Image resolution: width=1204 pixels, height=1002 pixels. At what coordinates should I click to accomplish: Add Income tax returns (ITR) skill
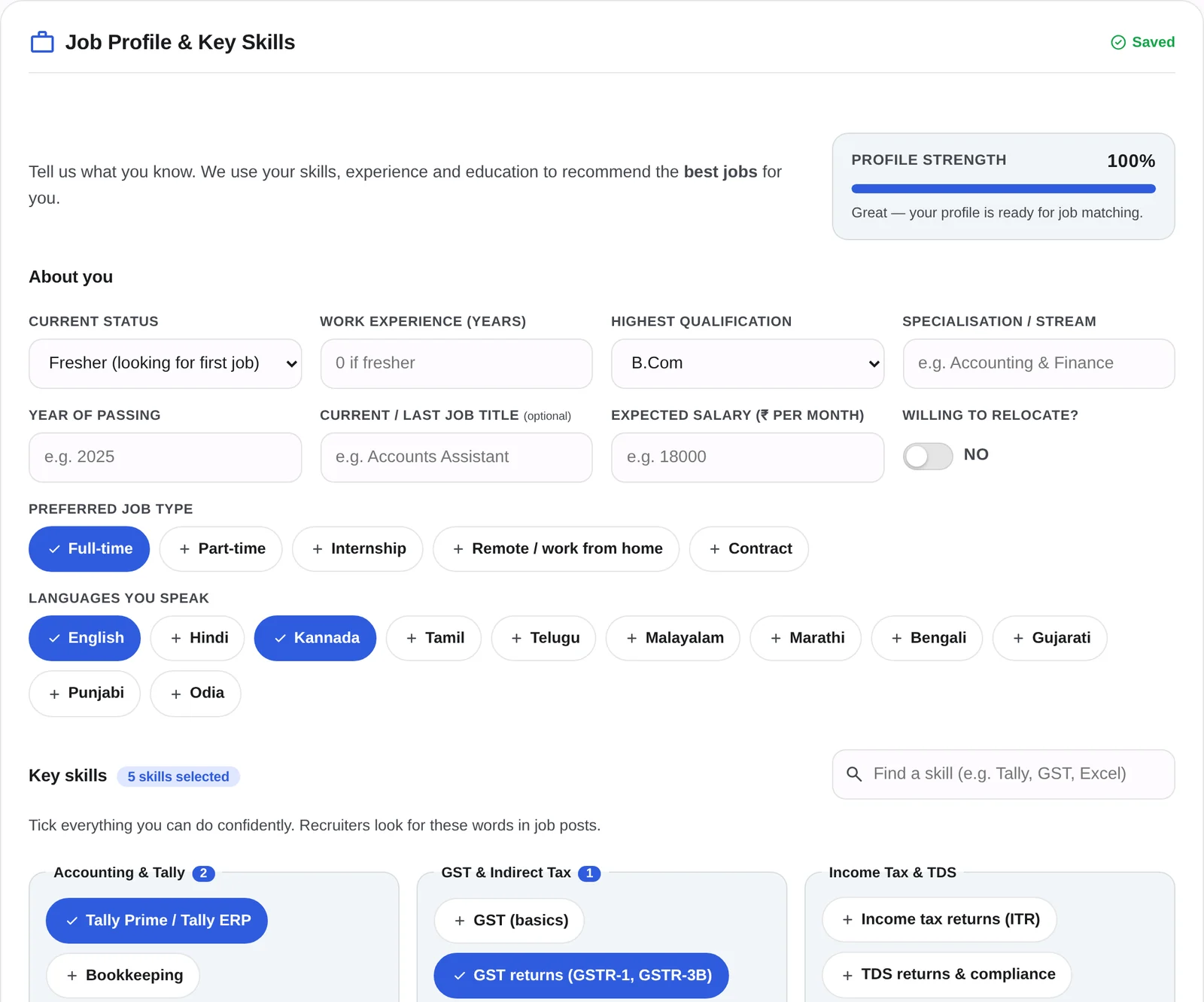939,920
